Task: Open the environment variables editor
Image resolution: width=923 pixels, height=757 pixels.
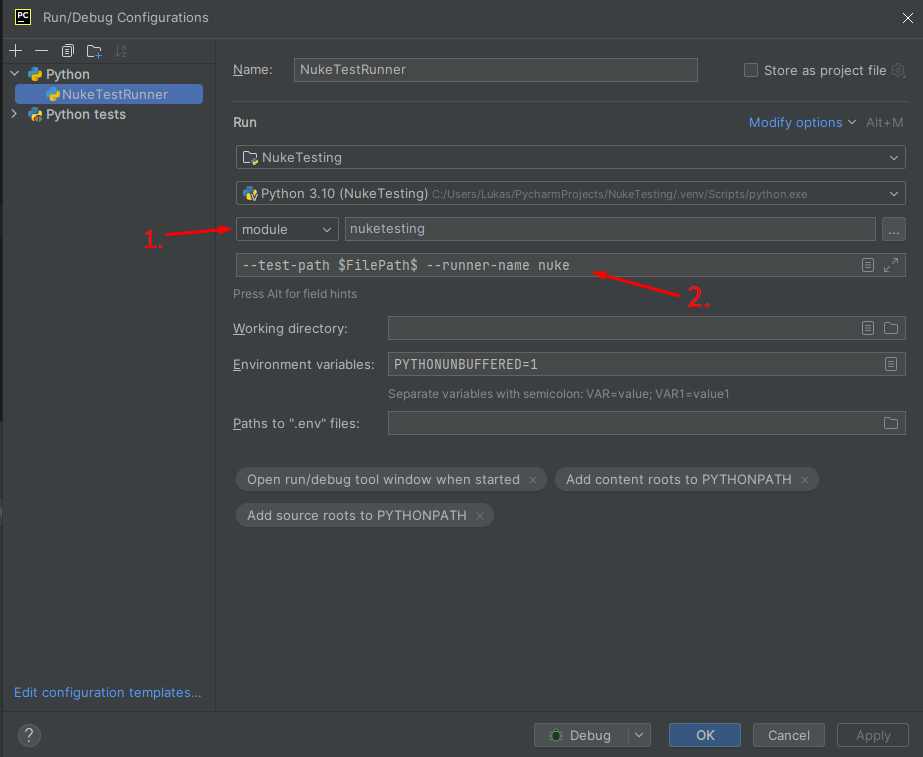Action: pos(890,364)
